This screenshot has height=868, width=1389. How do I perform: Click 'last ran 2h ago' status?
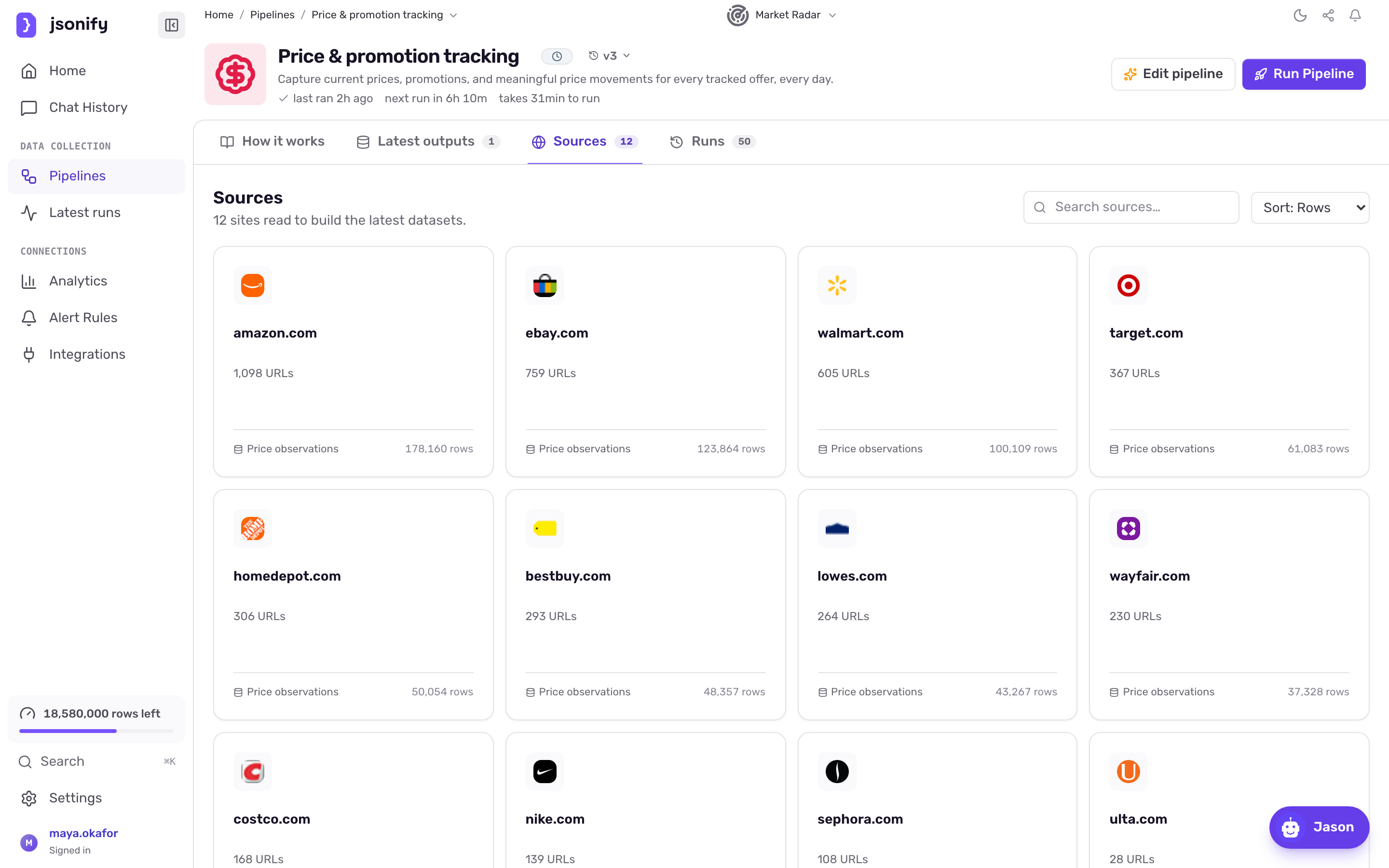coord(326,98)
